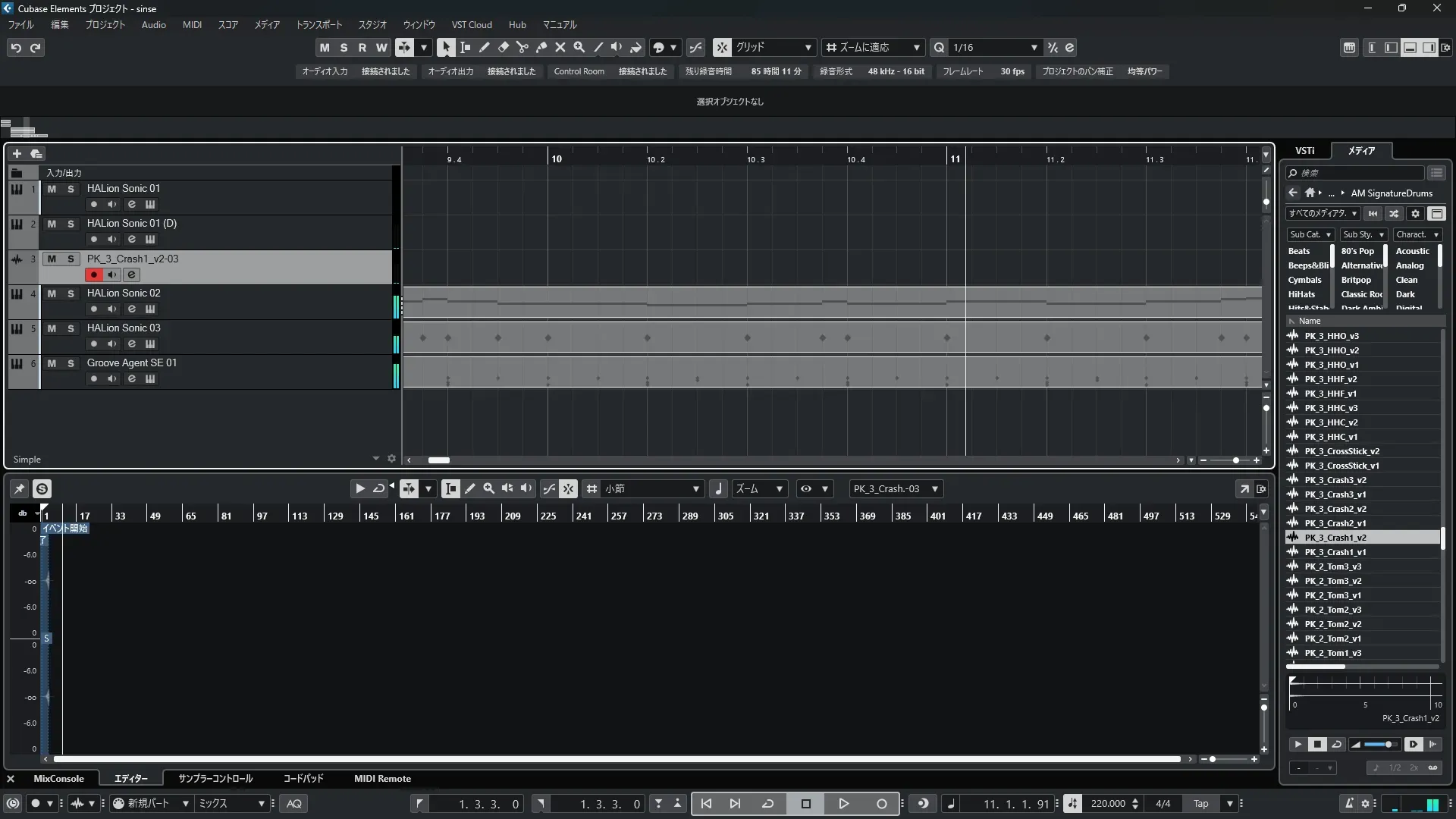Click the Tap tempo button
This screenshot has width=1456, height=819.
1200,803
